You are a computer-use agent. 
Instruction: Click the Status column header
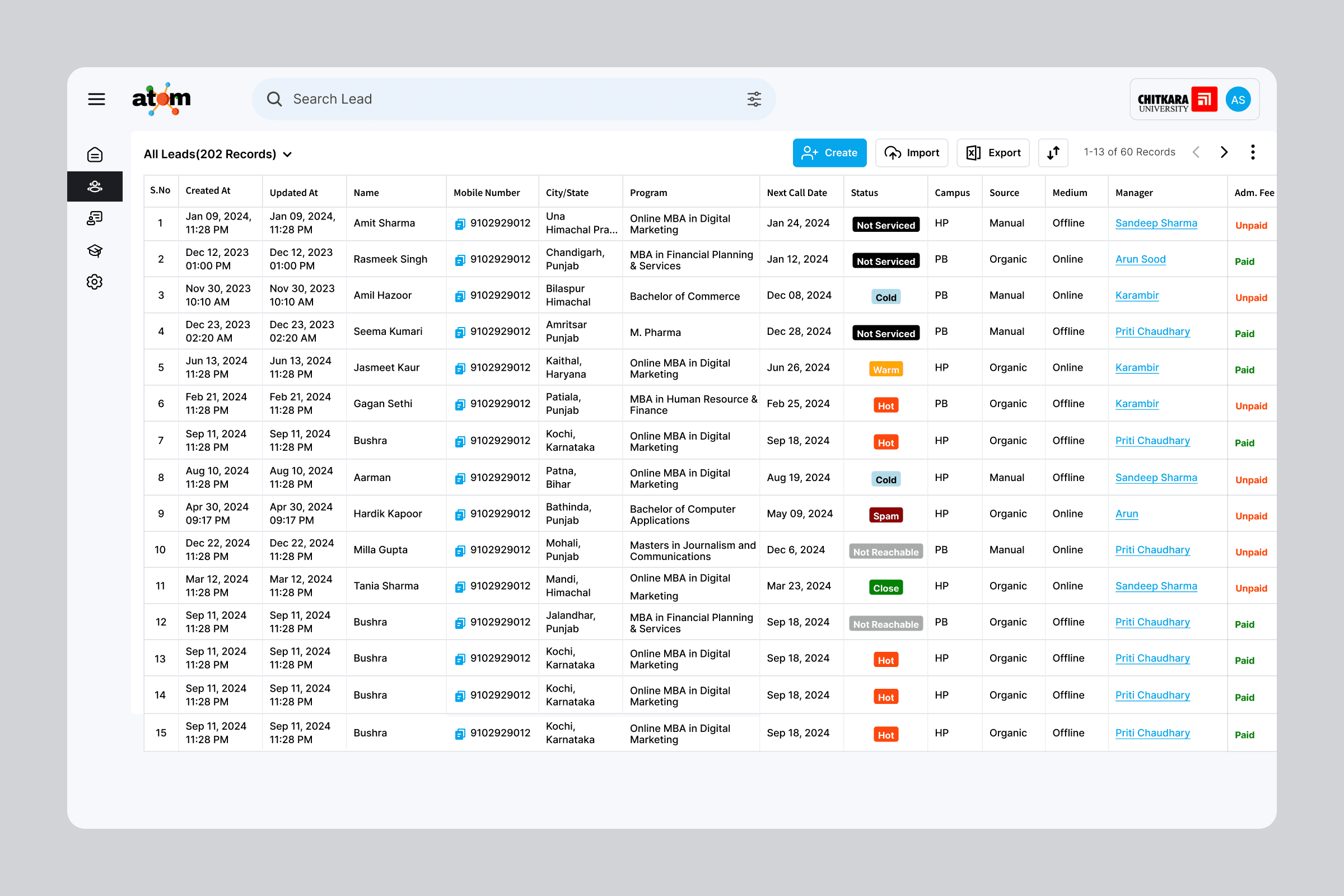point(864,193)
